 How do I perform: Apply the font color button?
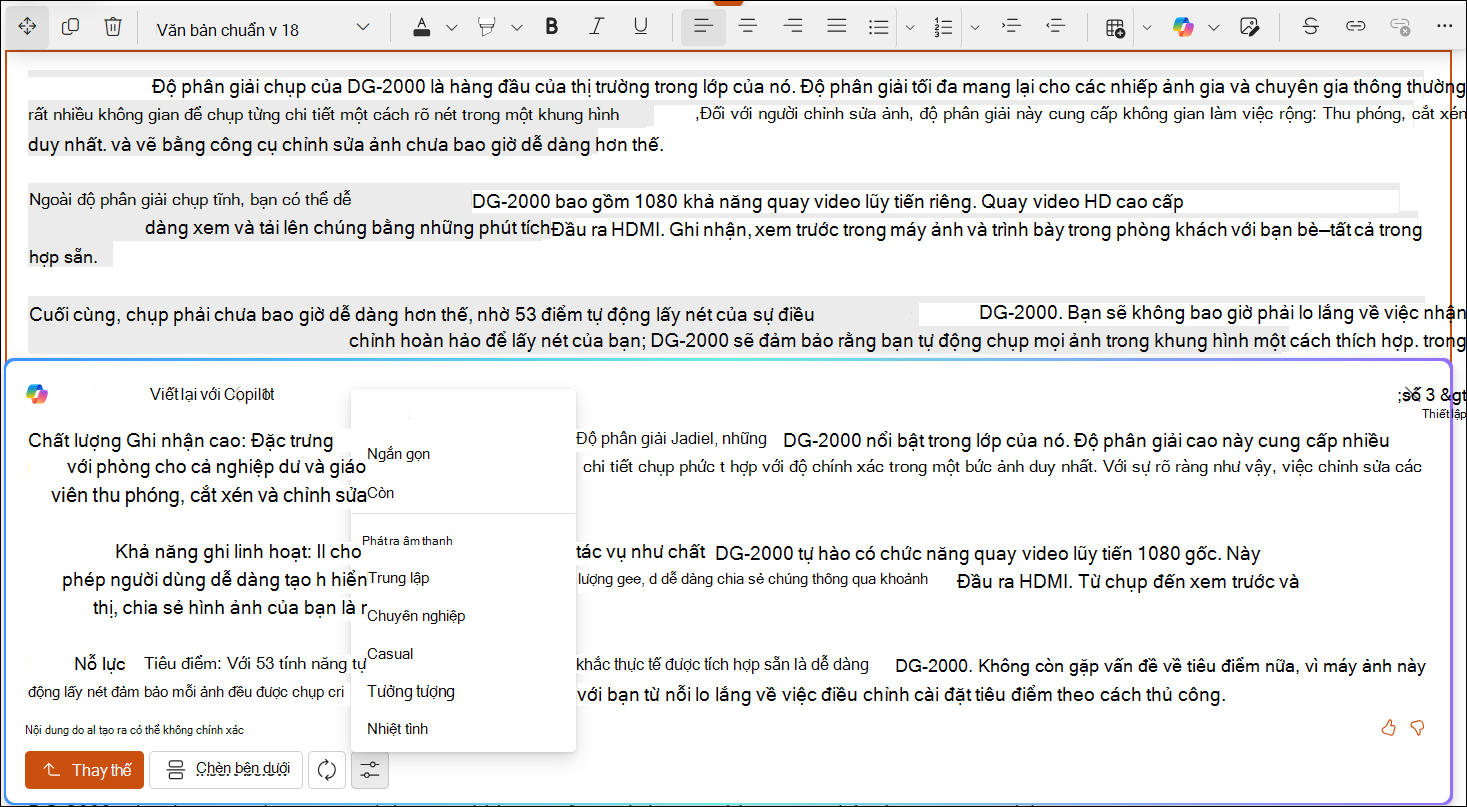(x=422, y=27)
